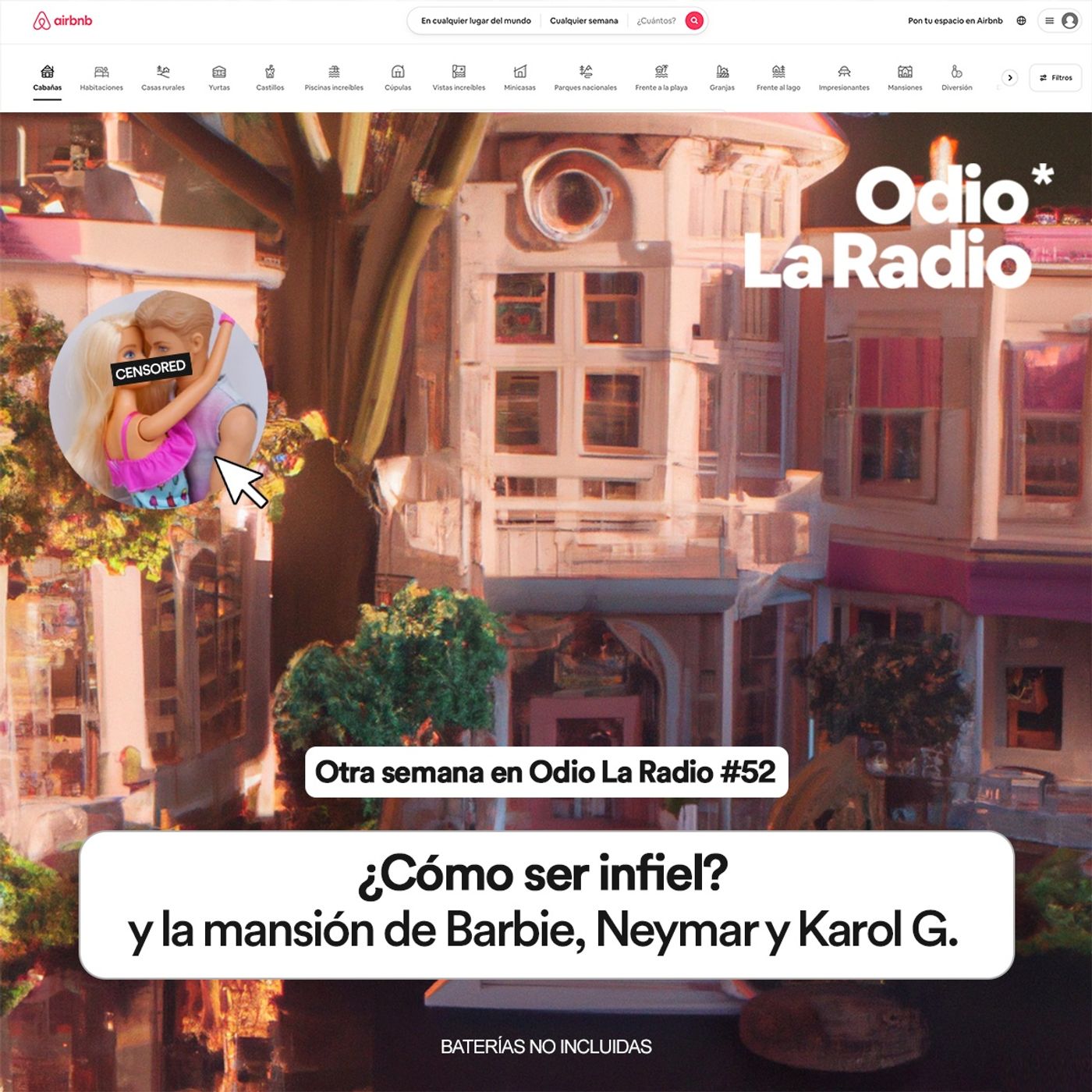Click Pon tu espacio en Airbnb link
This screenshot has width=1092, height=1092.
955,21
